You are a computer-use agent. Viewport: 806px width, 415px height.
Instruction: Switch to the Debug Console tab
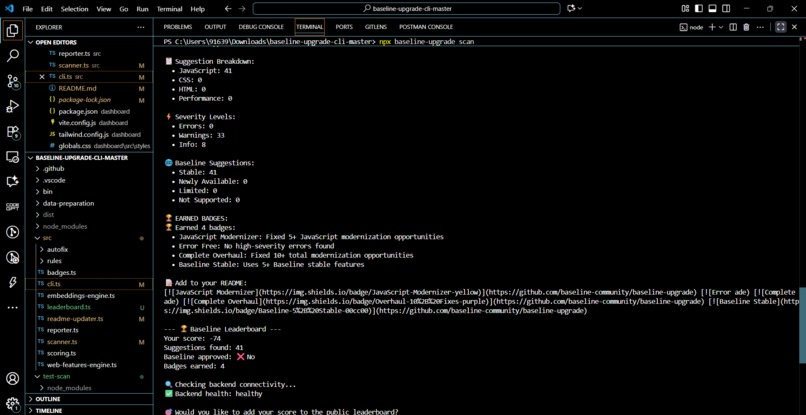[261, 27]
